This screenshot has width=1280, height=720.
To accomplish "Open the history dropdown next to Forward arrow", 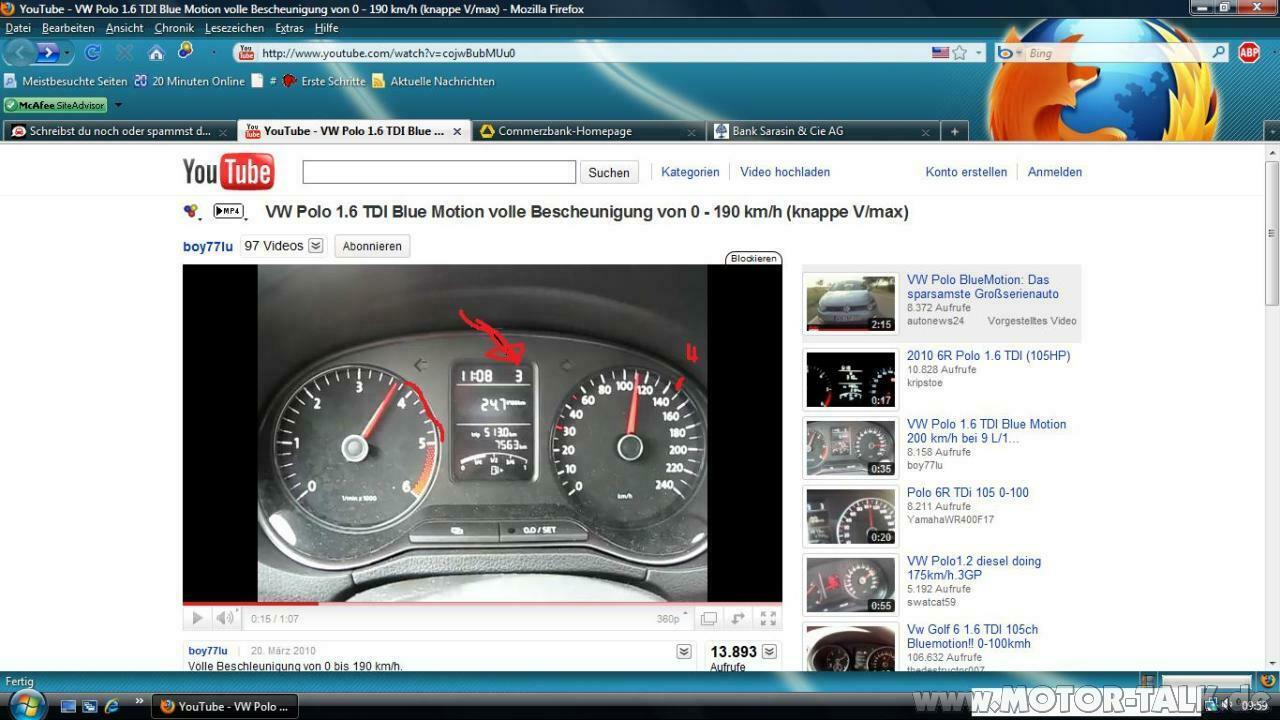I will pyautogui.click(x=68, y=52).
